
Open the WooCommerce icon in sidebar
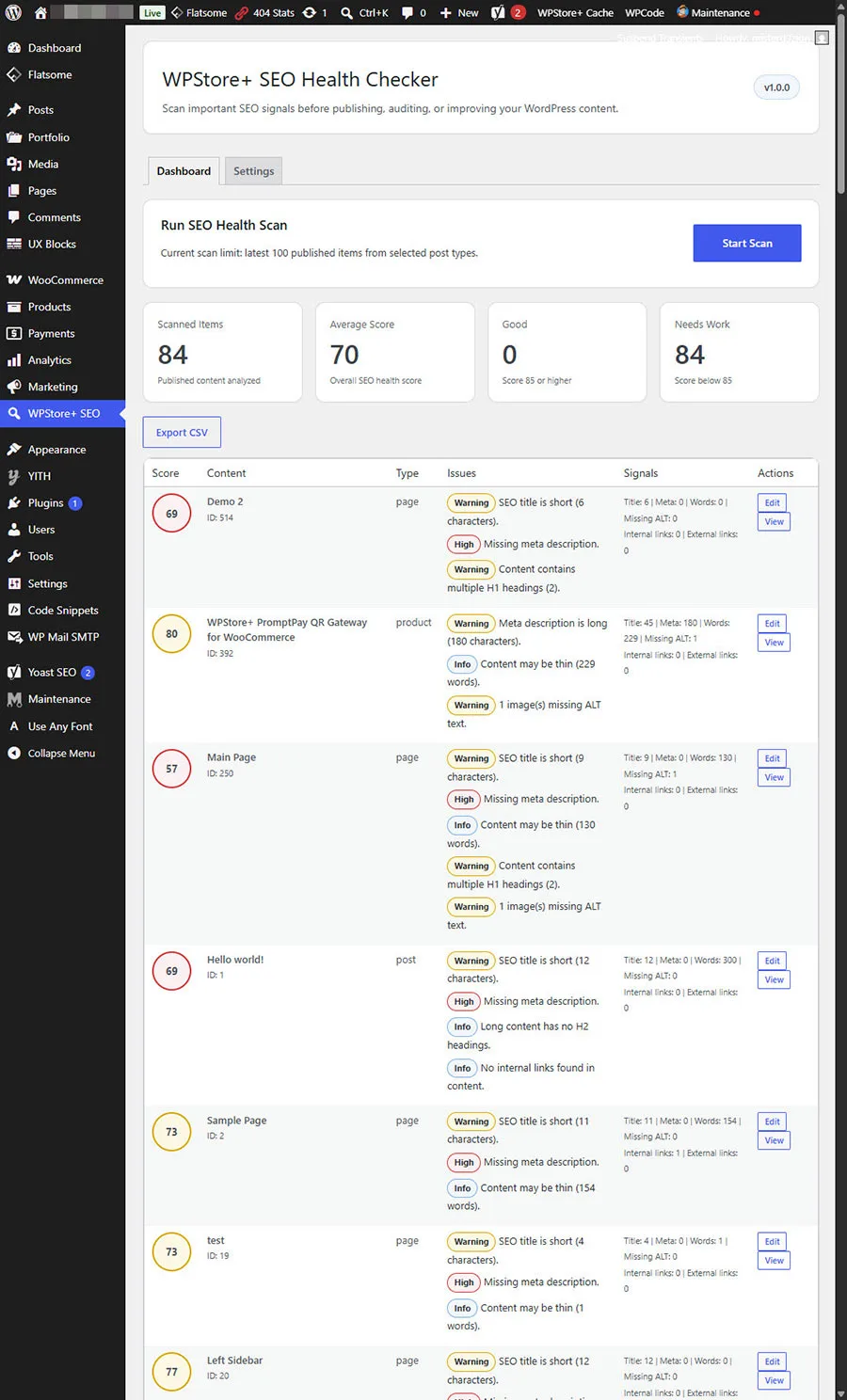(x=14, y=280)
